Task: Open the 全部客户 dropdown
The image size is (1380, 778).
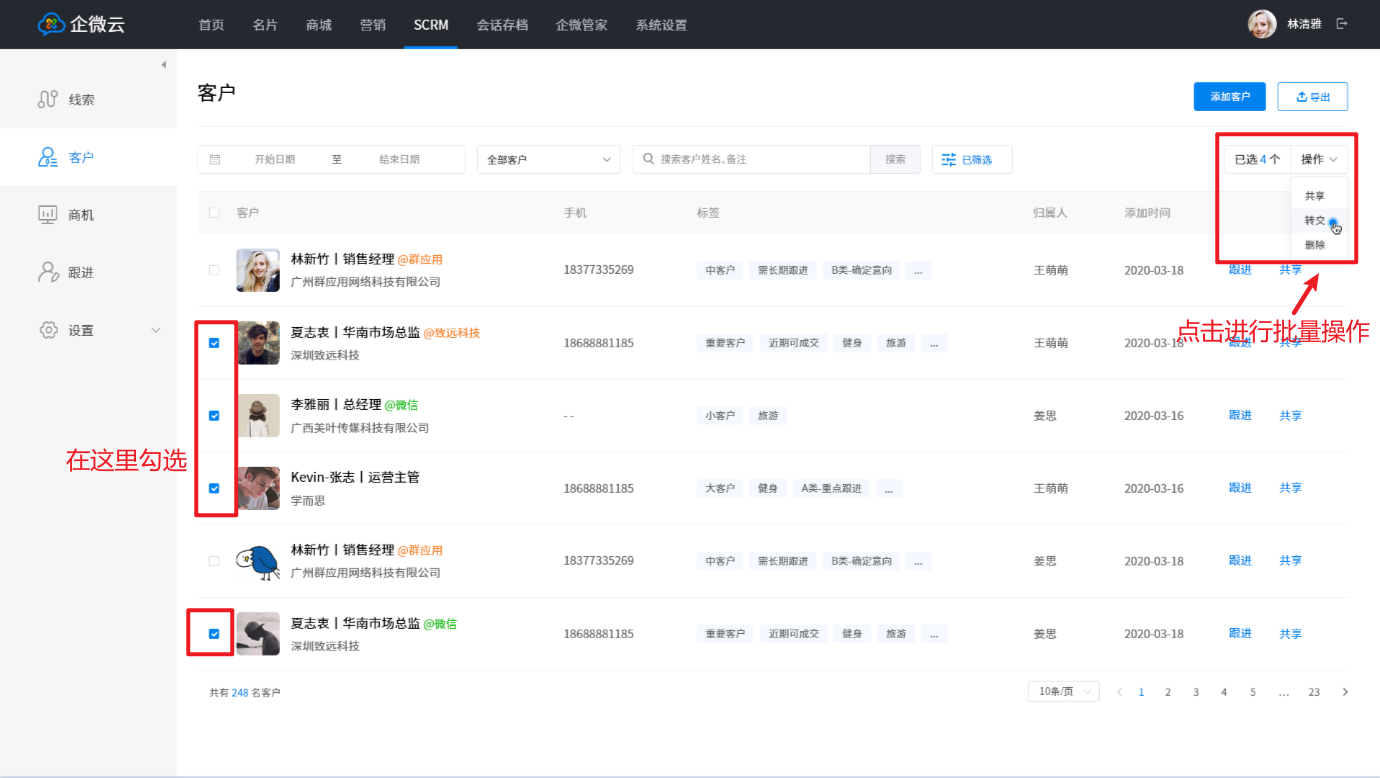Action: (548, 159)
